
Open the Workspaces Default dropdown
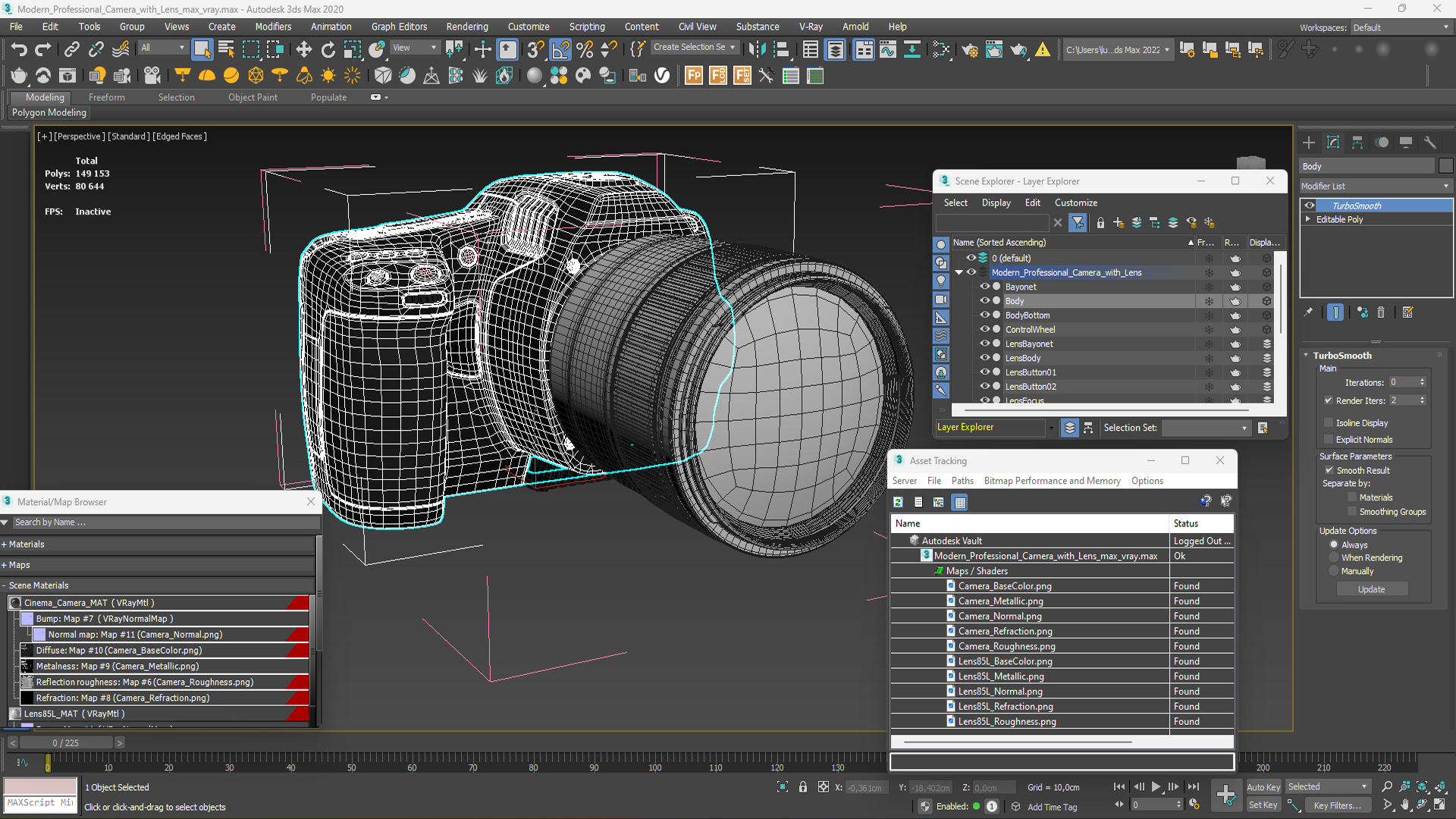coord(1401,27)
